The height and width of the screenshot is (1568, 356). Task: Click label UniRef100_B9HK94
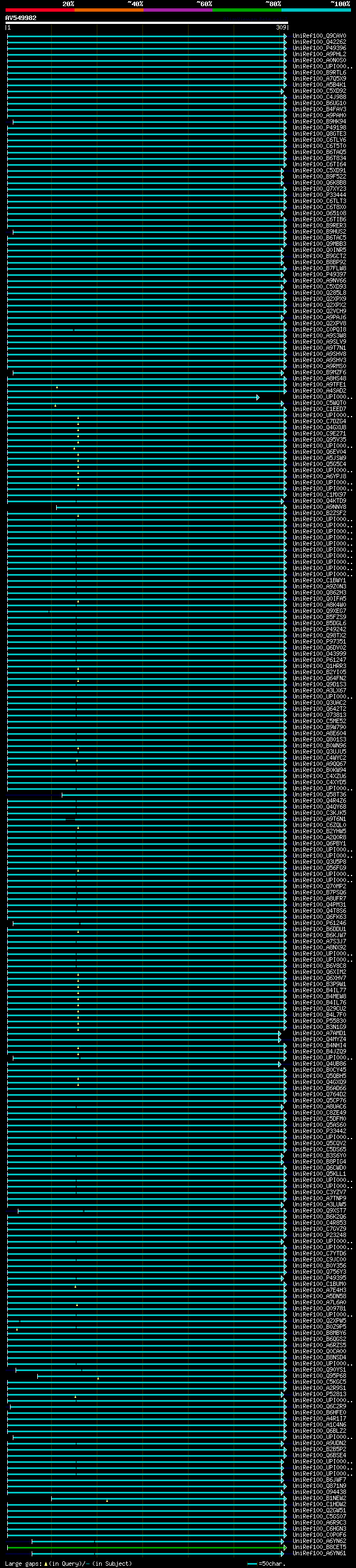[319, 122]
